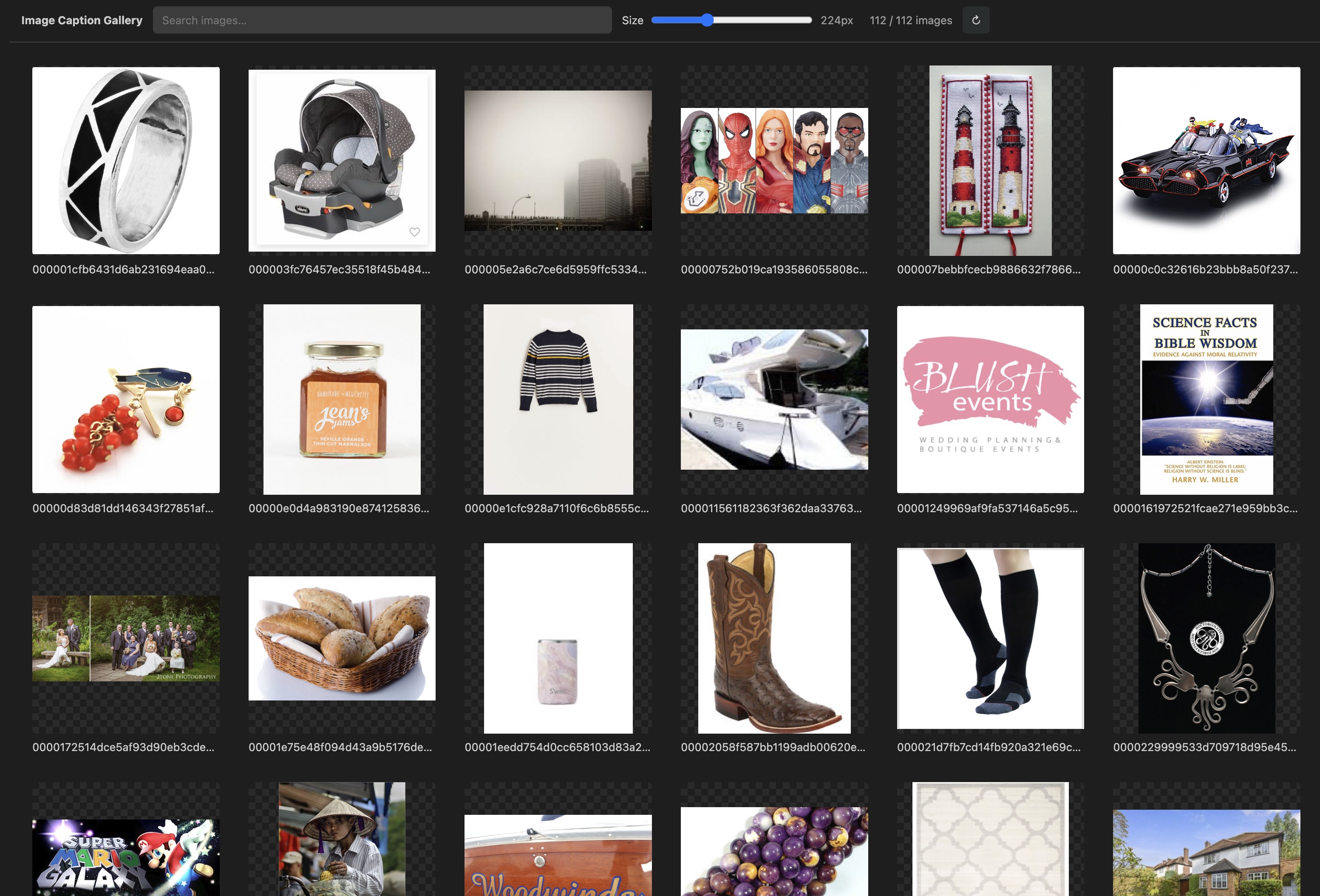Open the superhero action figures thumbnail
1320x896 pixels.
click(x=774, y=161)
